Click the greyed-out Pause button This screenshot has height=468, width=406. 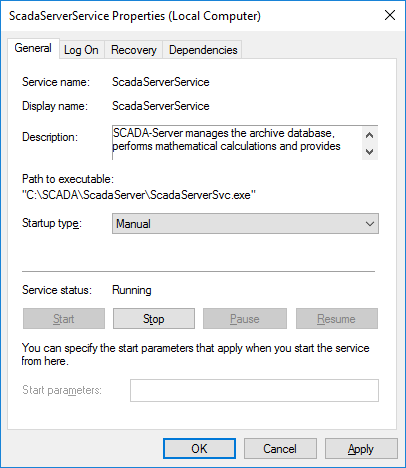pos(245,319)
